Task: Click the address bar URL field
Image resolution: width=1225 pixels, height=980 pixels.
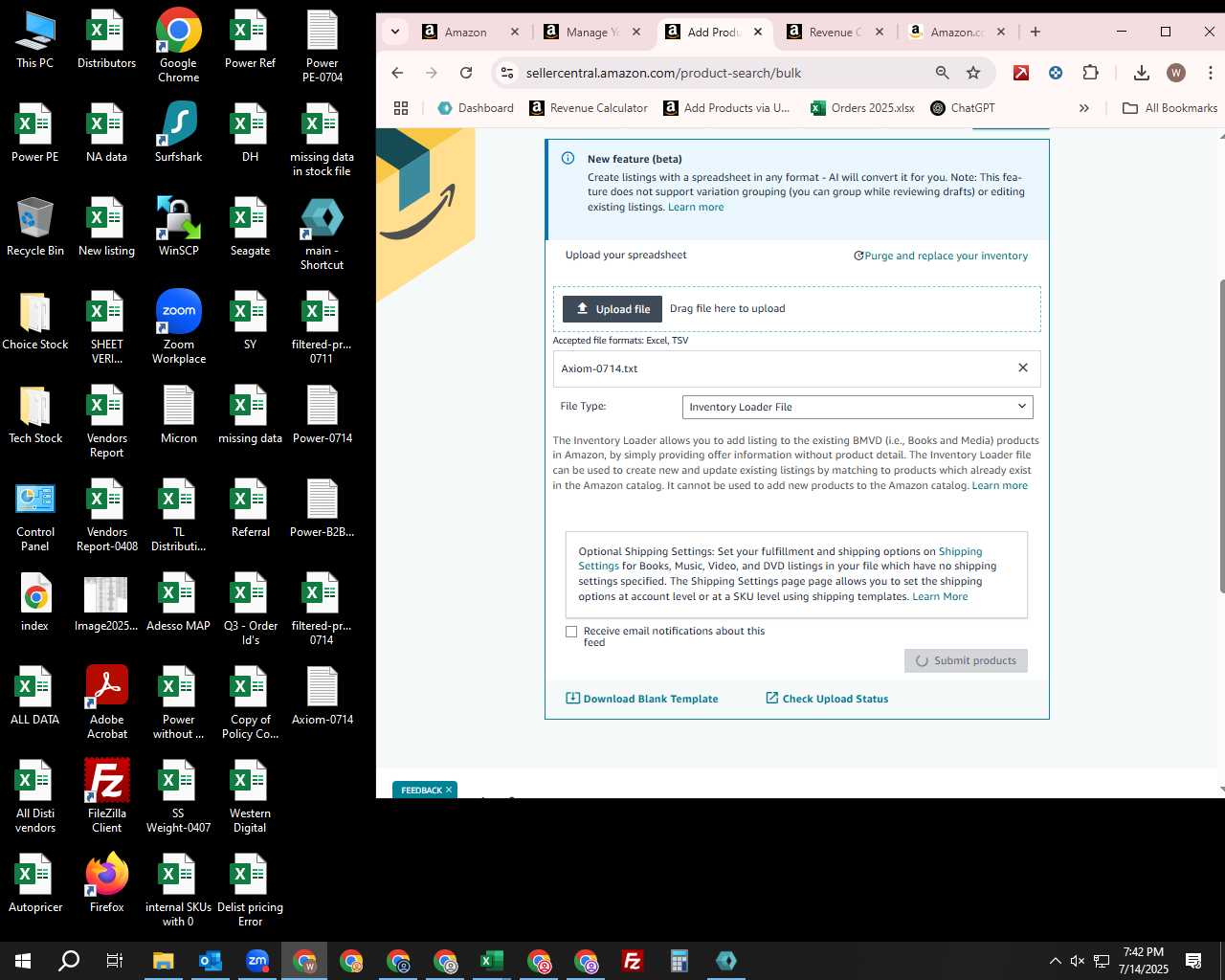Action: pos(718,73)
